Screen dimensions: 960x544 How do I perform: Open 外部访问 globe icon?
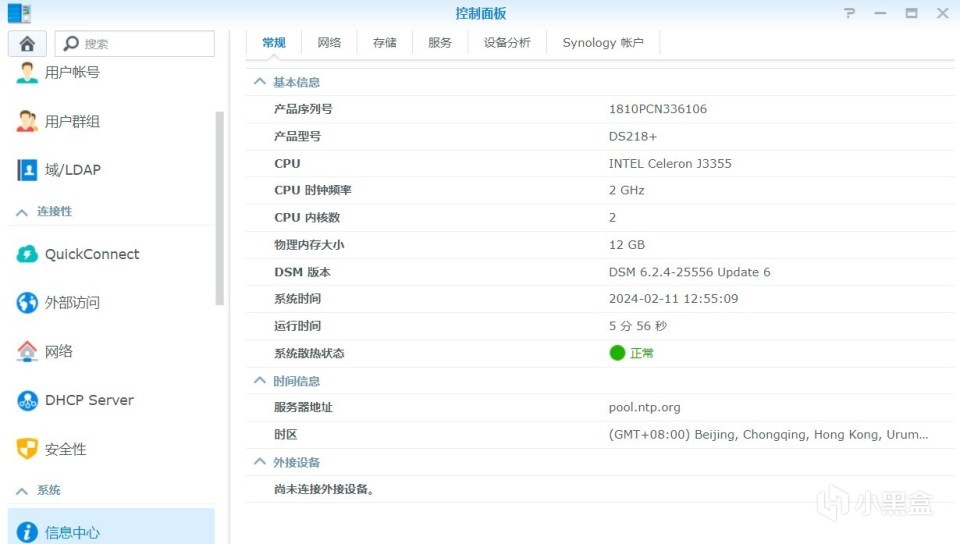coord(27,302)
